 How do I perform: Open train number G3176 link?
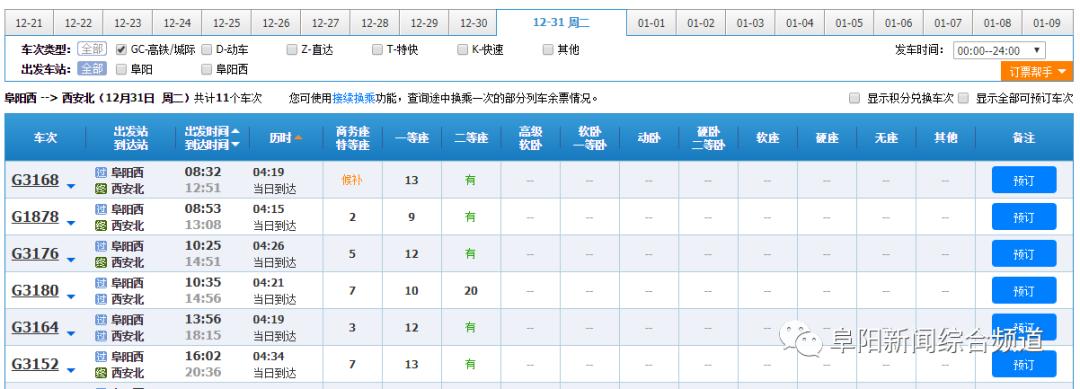[x=35, y=253]
